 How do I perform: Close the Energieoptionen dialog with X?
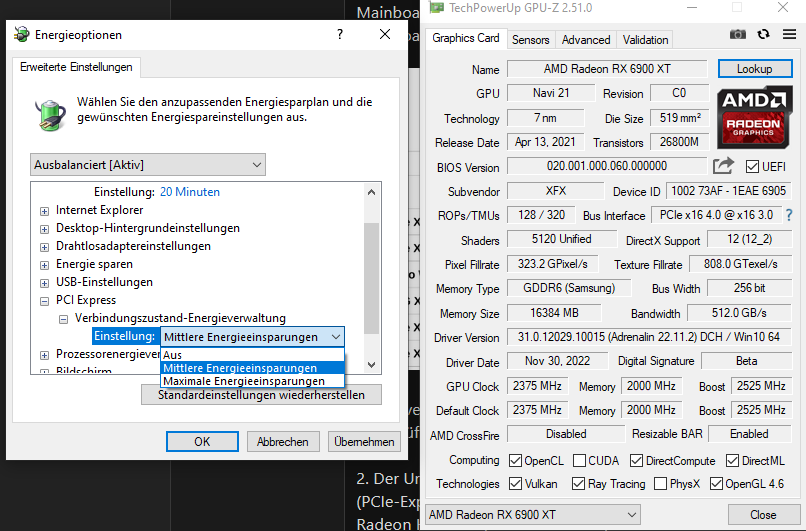tap(385, 34)
